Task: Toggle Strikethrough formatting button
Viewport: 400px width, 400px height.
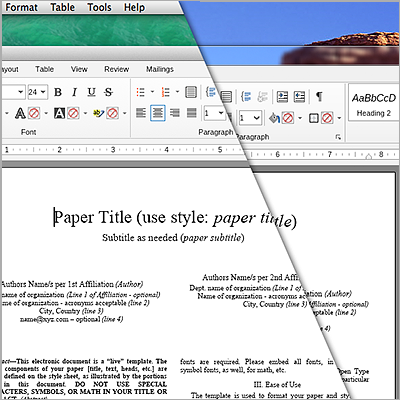Action: tap(108, 92)
